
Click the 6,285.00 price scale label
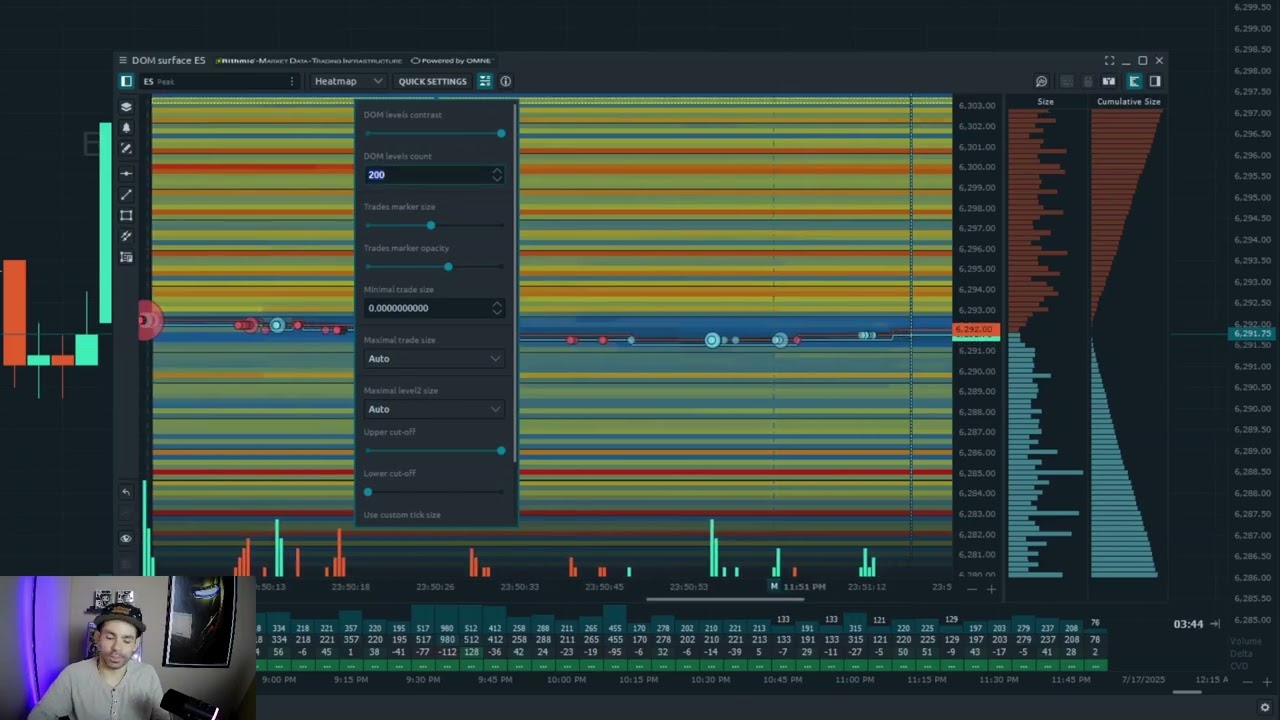pyautogui.click(x=977, y=473)
